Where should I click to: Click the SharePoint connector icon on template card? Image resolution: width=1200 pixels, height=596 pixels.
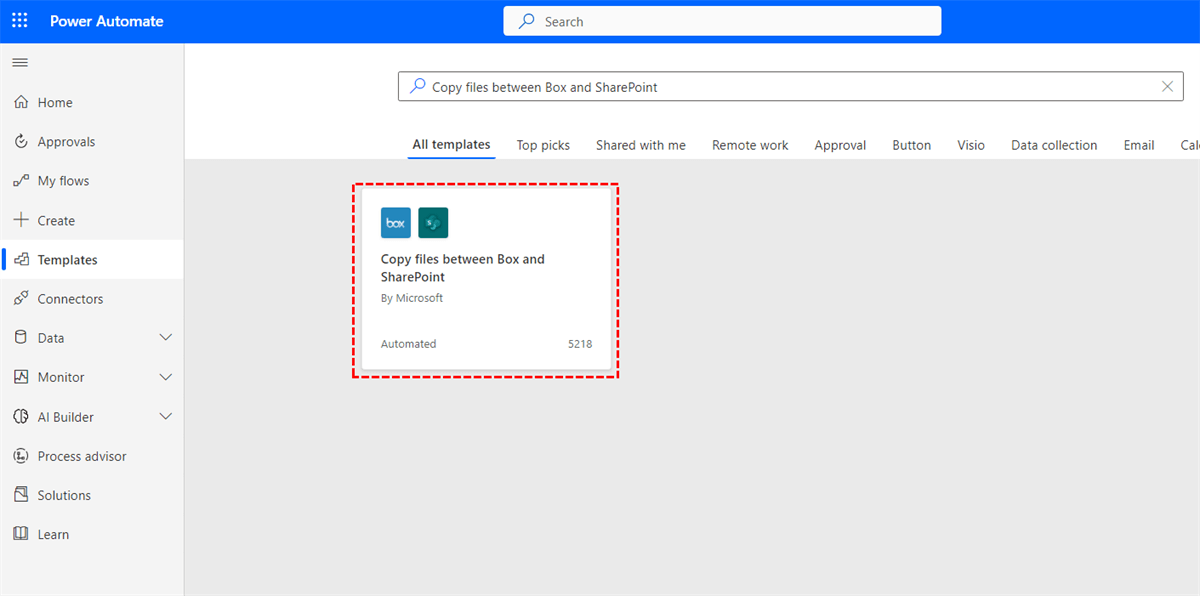point(433,223)
